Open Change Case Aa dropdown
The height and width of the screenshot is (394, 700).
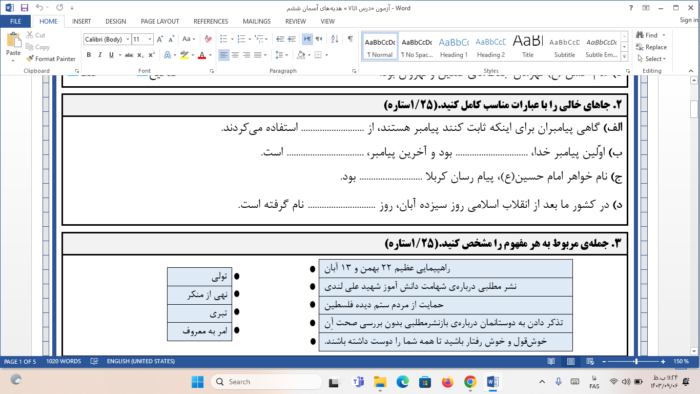point(188,39)
